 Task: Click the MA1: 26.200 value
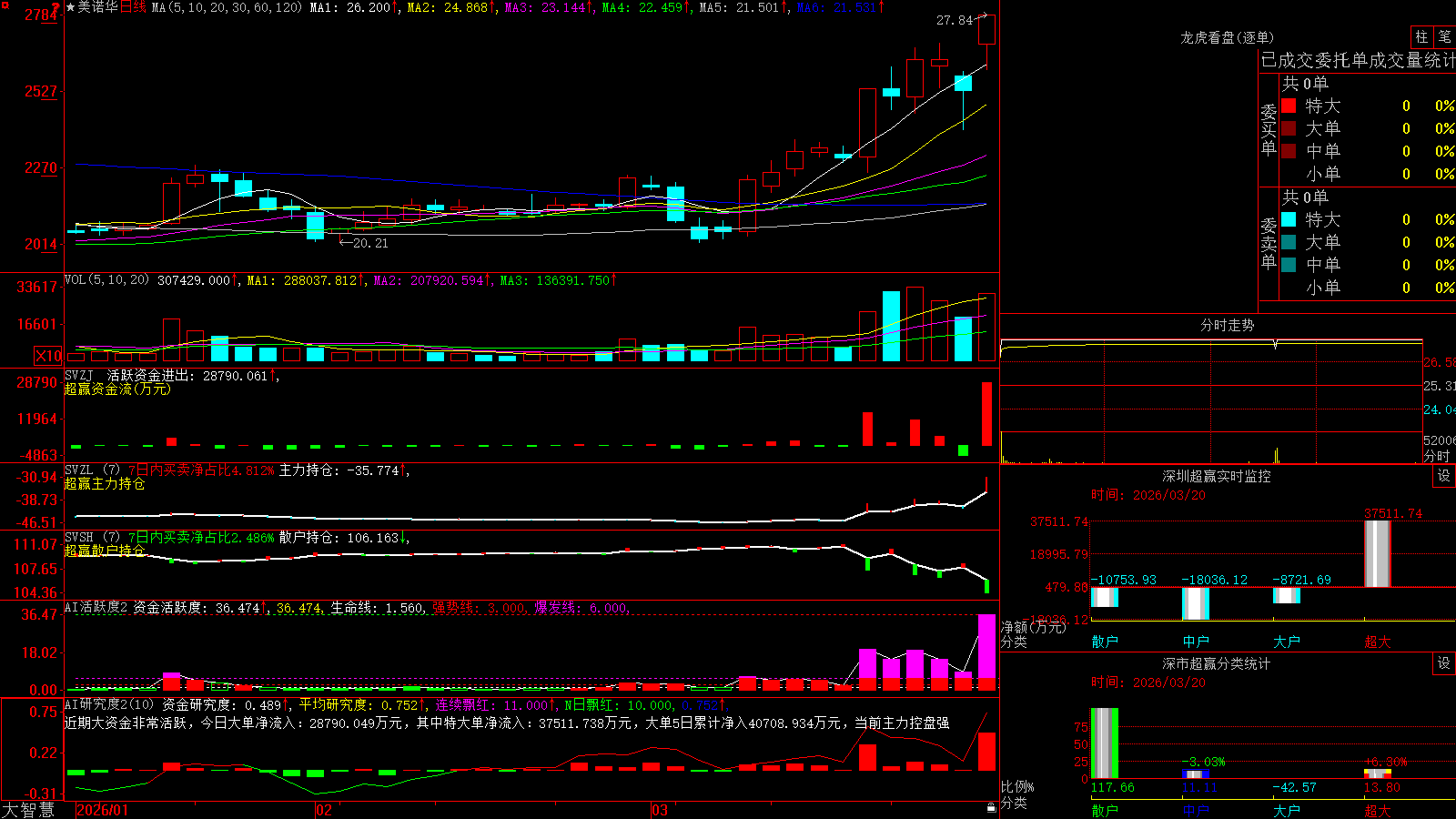pos(354,7)
